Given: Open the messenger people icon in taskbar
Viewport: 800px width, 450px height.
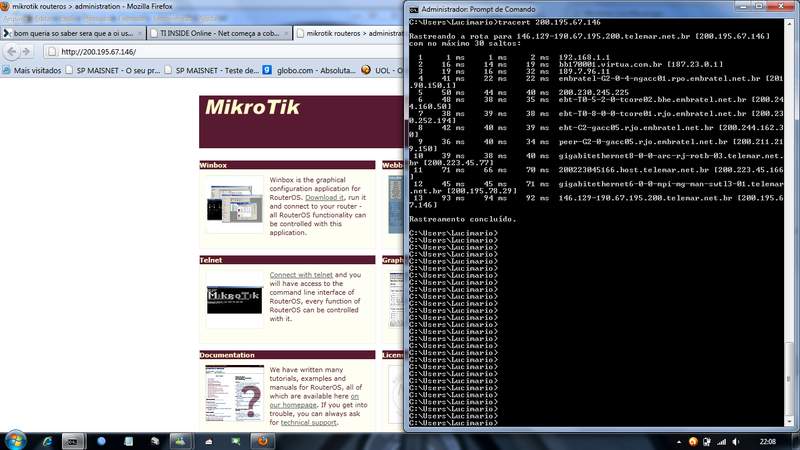Looking at the screenshot, I should click(180, 441).
